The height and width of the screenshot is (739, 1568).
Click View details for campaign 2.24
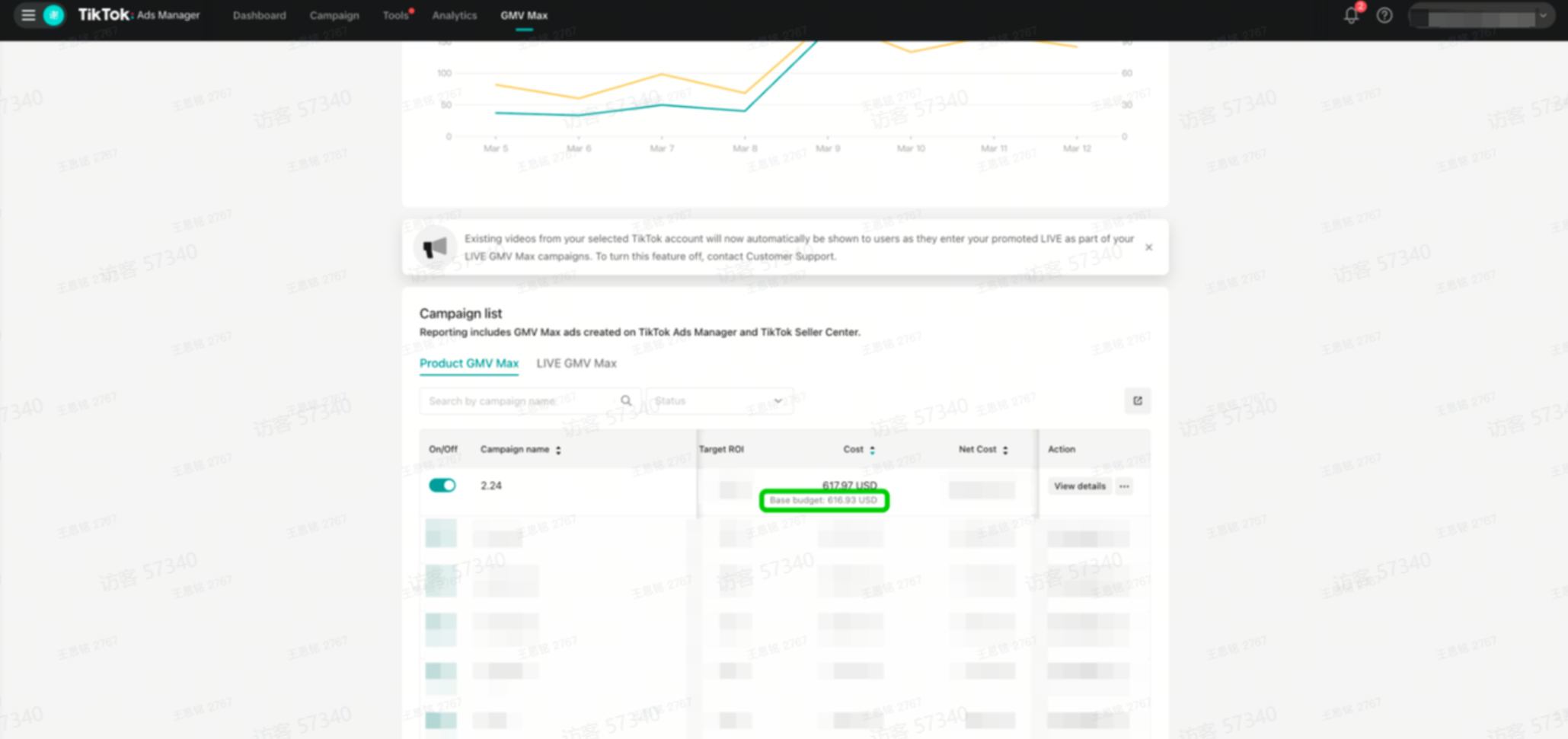tap(1080, 486)
